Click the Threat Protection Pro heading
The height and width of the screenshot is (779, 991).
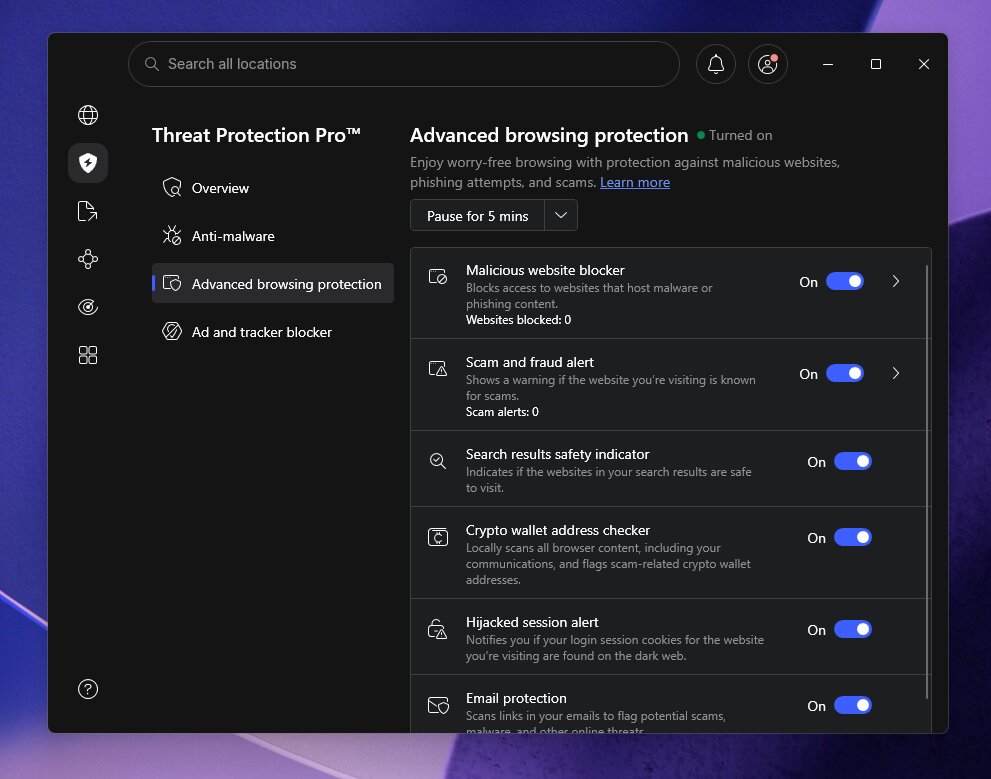pyautogui.click(x=256, y=135)
